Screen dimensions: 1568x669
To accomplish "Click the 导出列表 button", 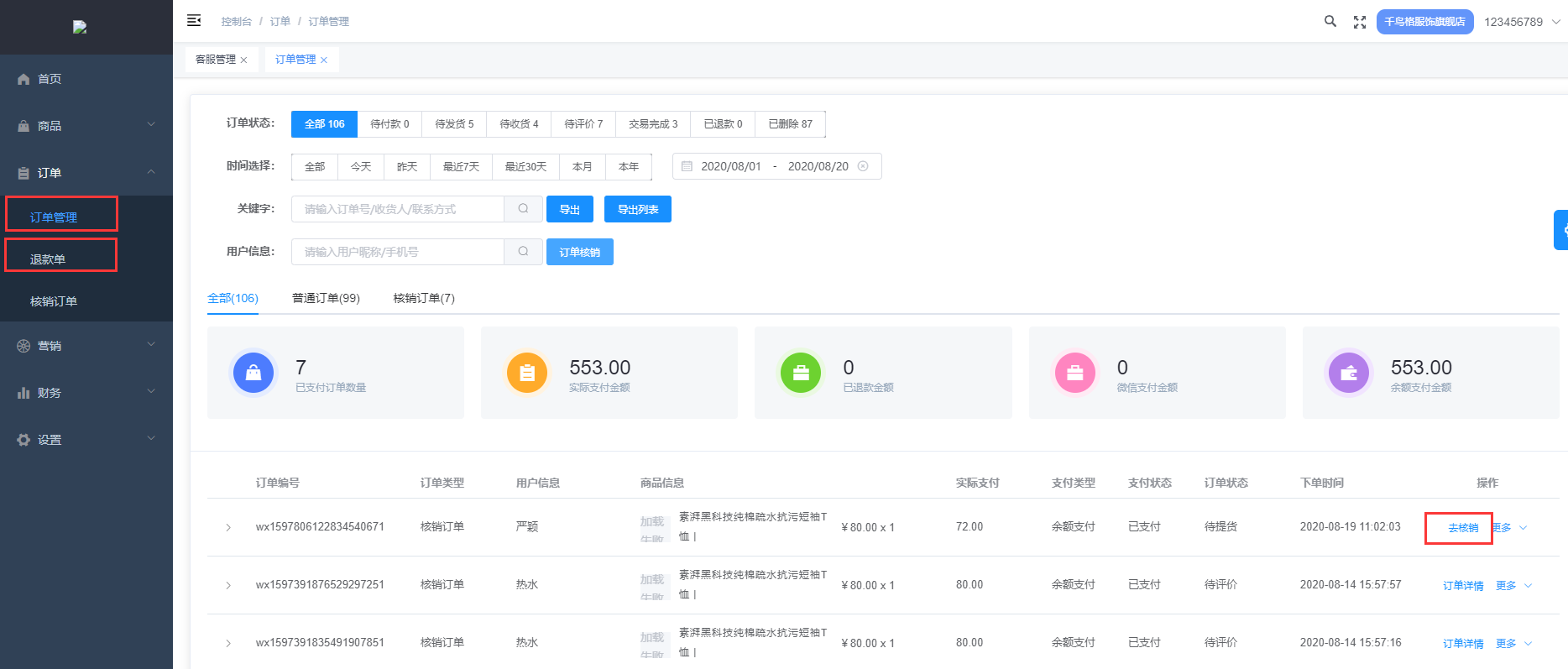I will pos(638,209).
